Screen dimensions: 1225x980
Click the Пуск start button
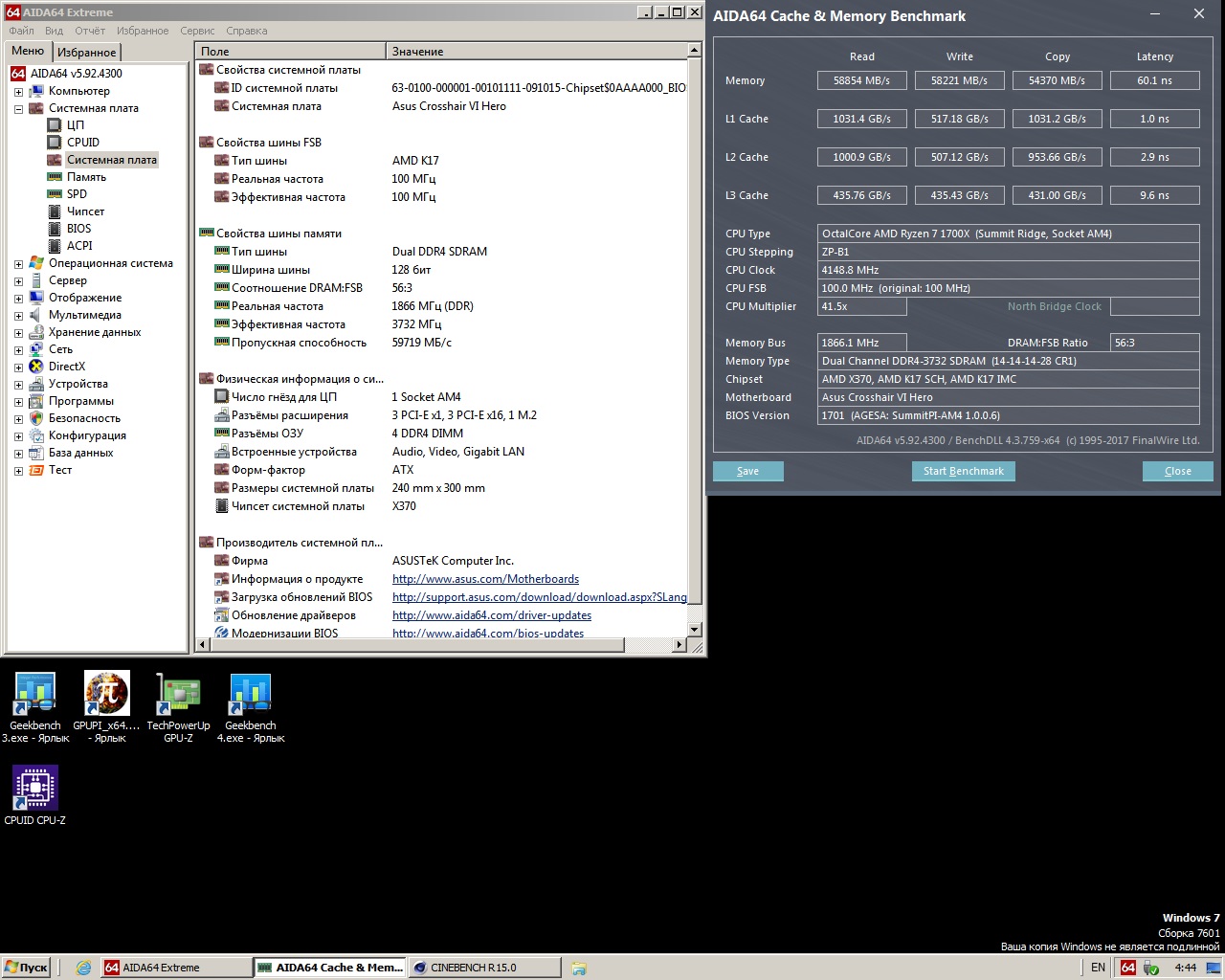(x=26, y=968)
